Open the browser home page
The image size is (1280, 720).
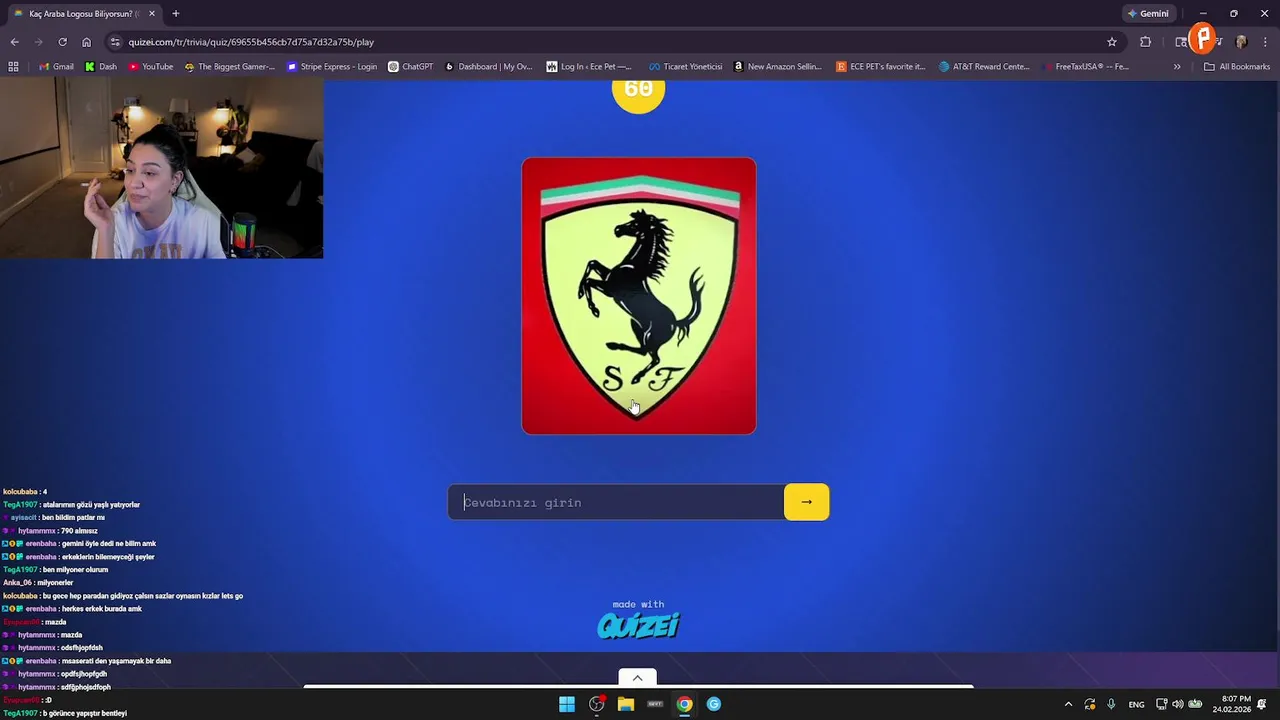[x=86, y=42]
